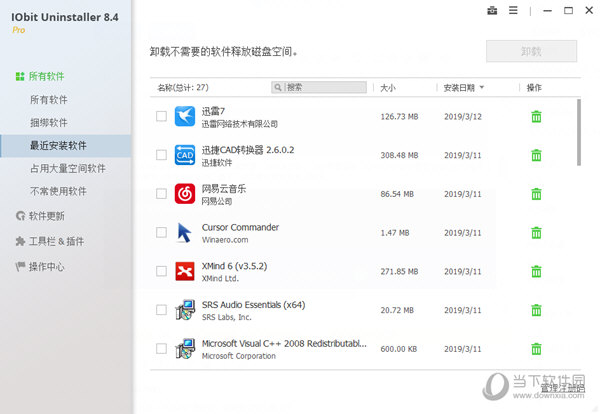Open 占用大量空间软件 in the sidebar
Viewport: 600px width, 414px height.
click(x=68, y=168)
